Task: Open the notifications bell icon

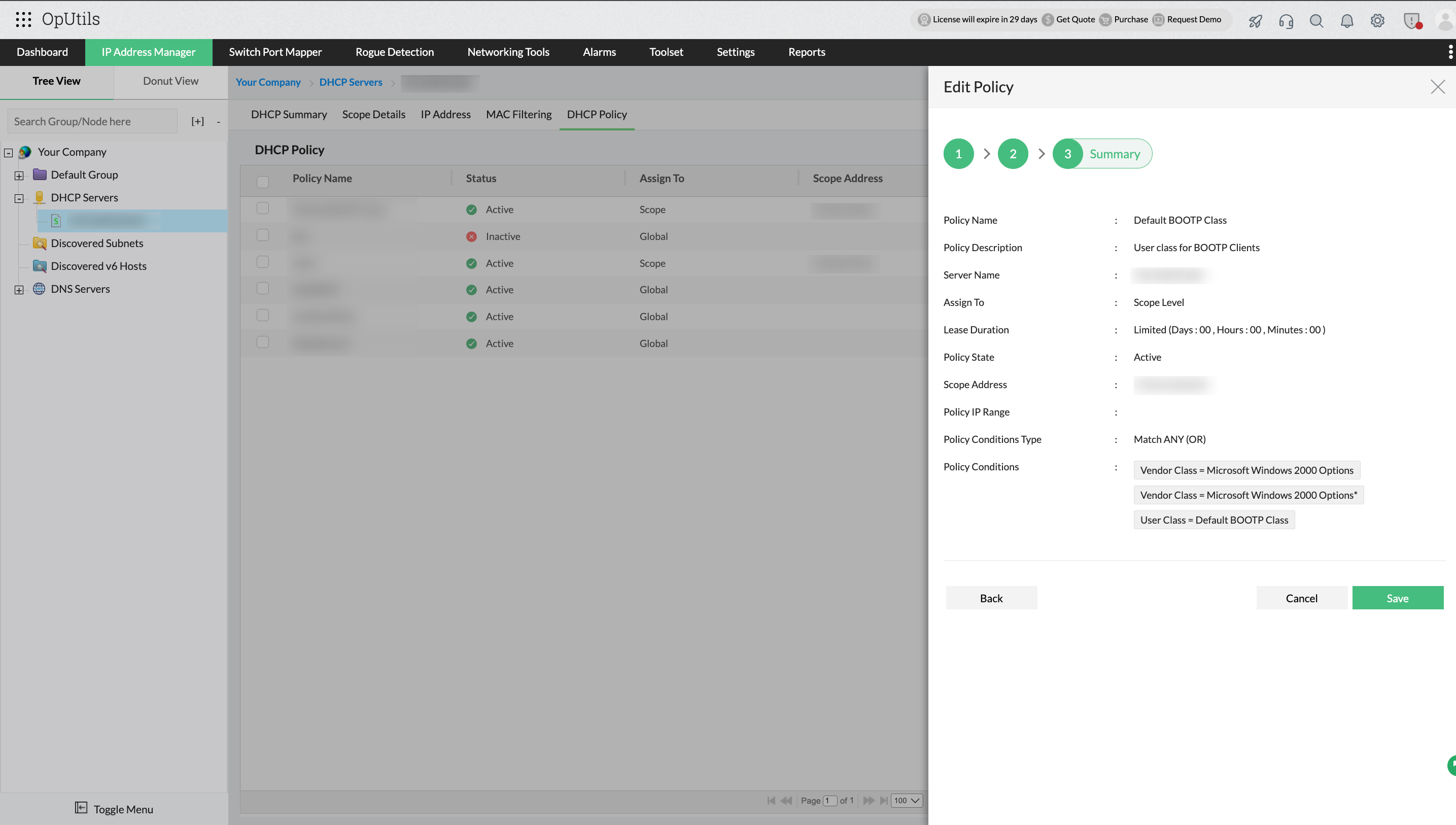Action: coord(1346,21)
